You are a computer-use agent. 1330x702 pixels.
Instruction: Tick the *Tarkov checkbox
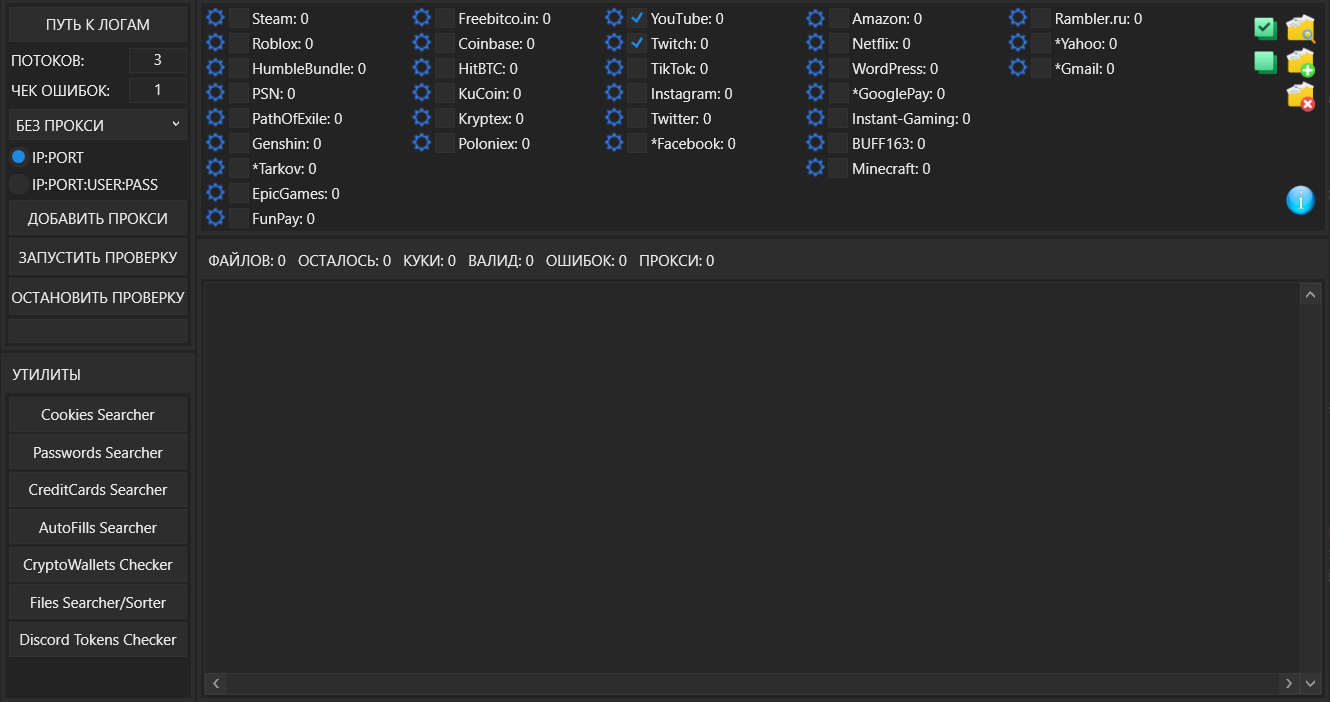238,168
